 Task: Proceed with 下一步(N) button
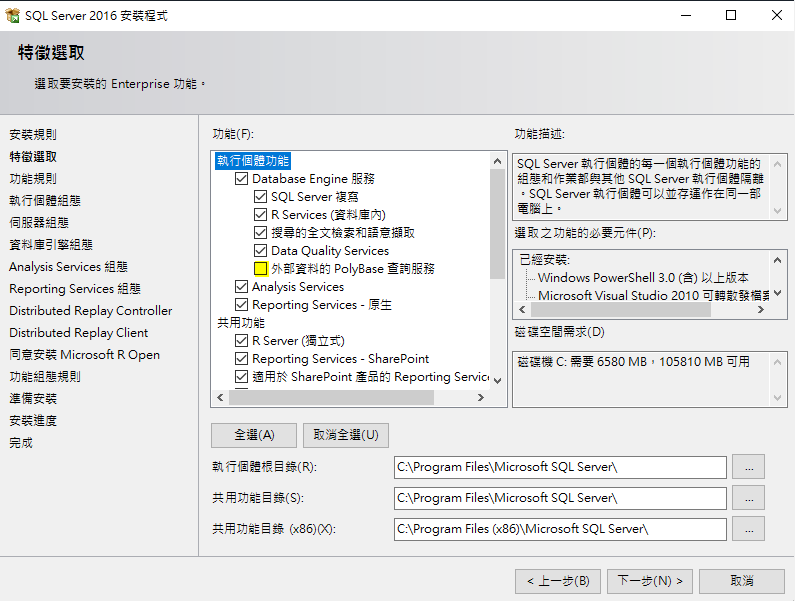point(650,581)
